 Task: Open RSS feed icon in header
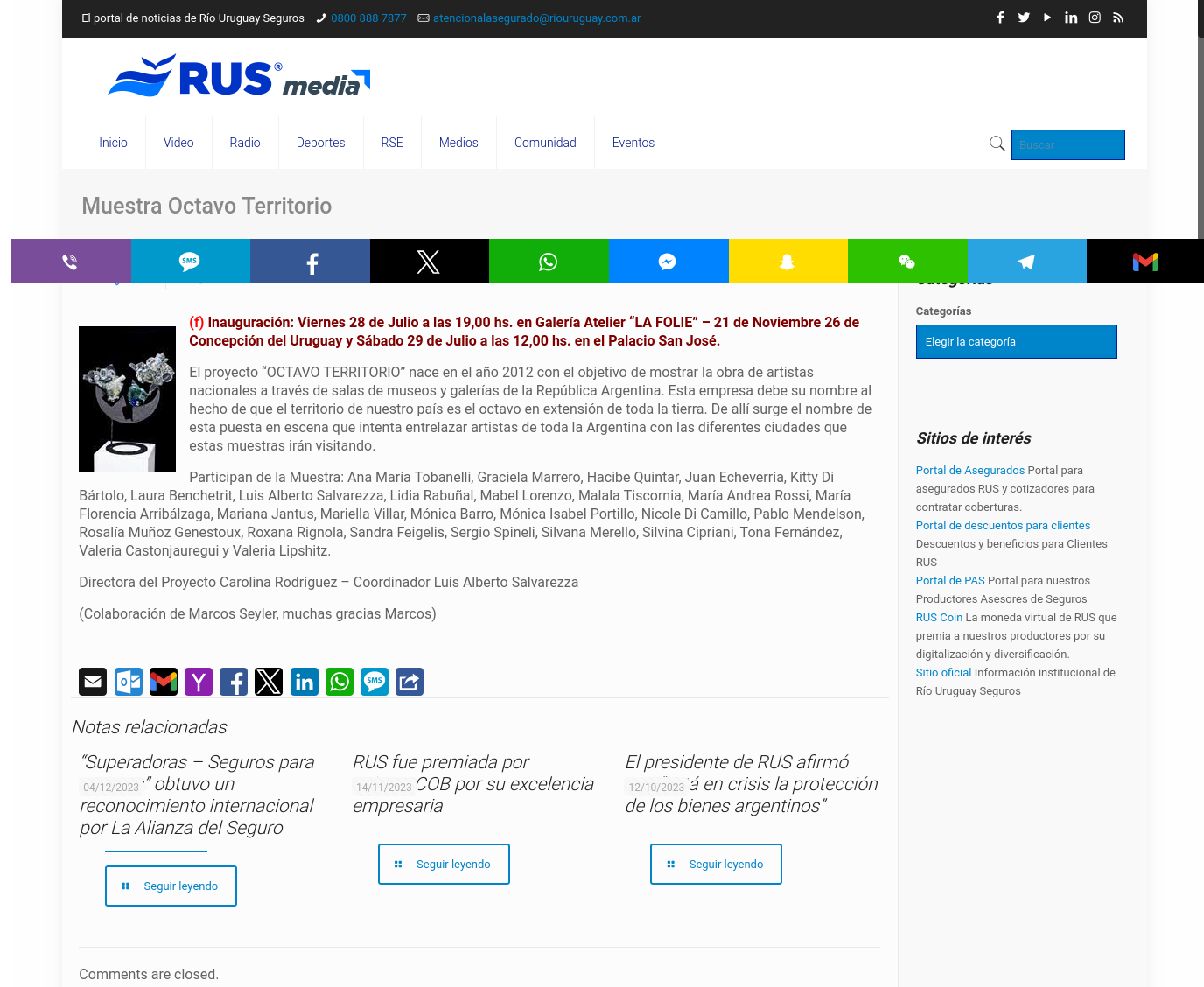(1118, 17)
